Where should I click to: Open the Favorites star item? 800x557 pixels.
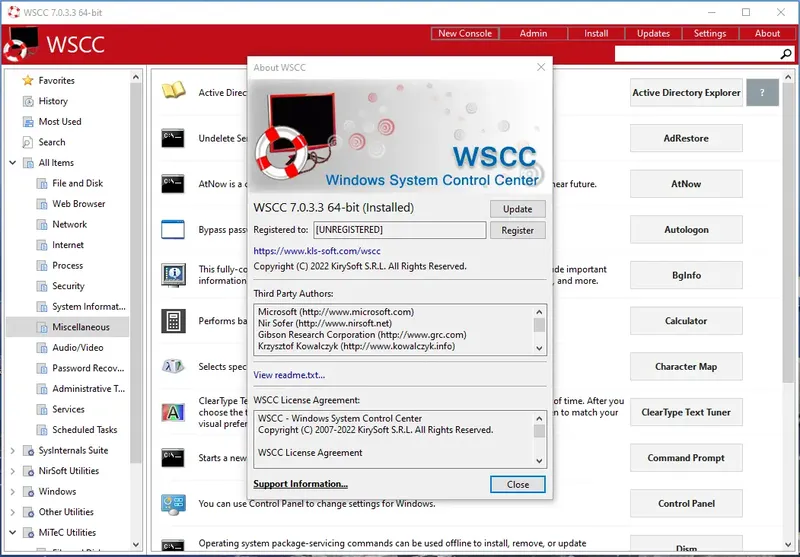pyautogui.click(x=28, y=81)
